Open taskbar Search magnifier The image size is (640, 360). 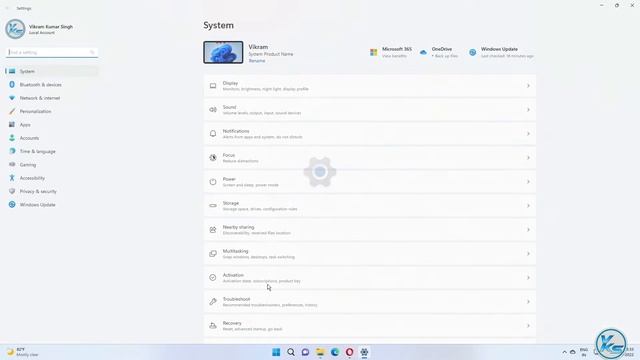coord(291,352)
